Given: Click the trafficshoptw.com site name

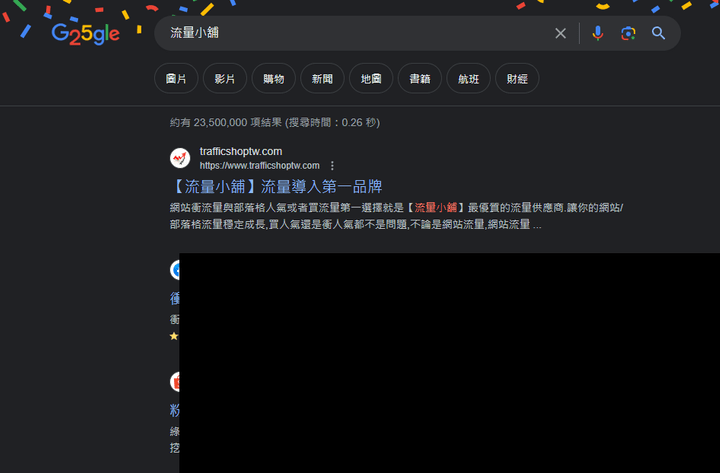Looking at the screenshot, I should click(x=241, y=152).
